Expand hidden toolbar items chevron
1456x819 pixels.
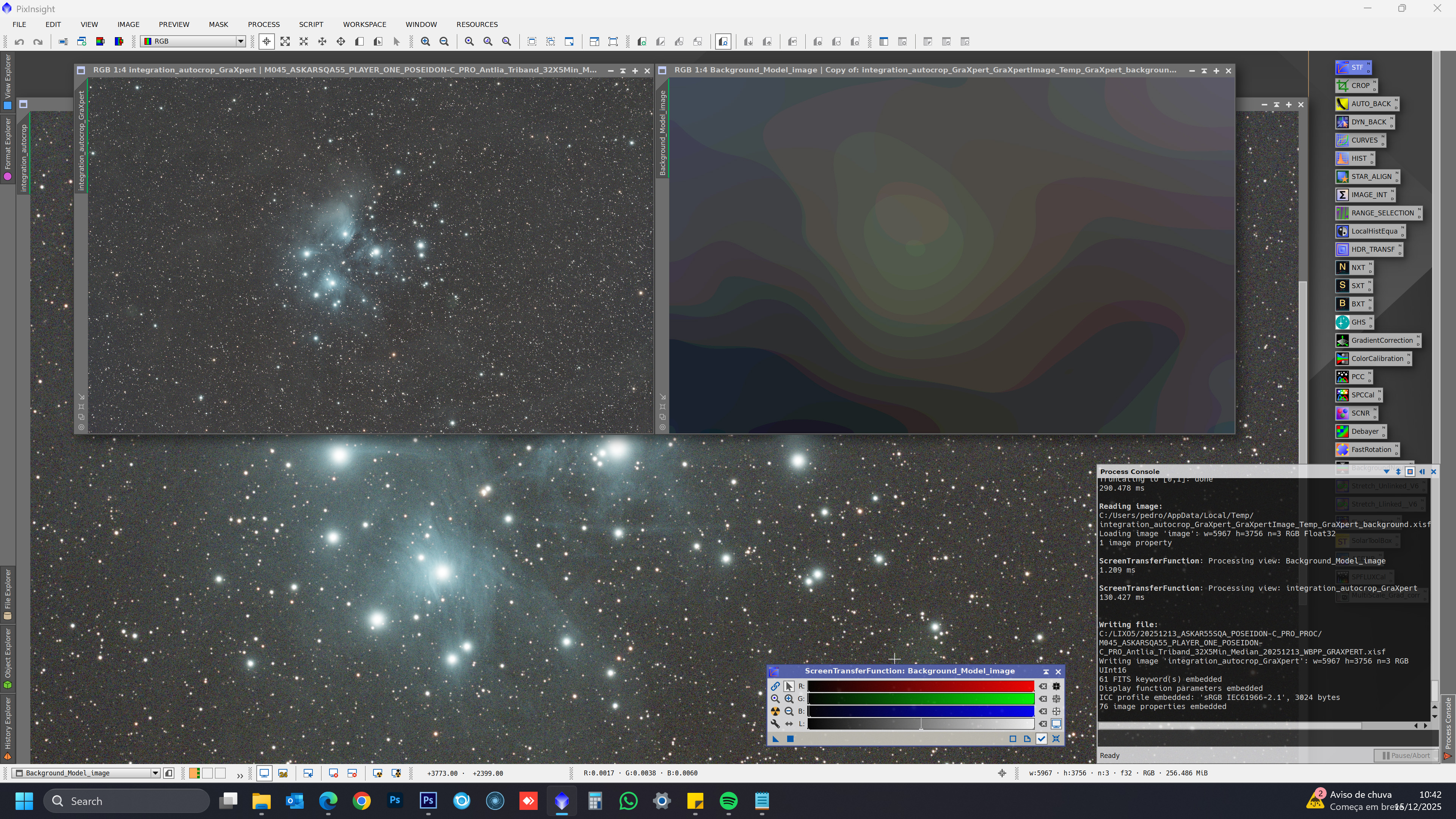[x=240, y=775]
